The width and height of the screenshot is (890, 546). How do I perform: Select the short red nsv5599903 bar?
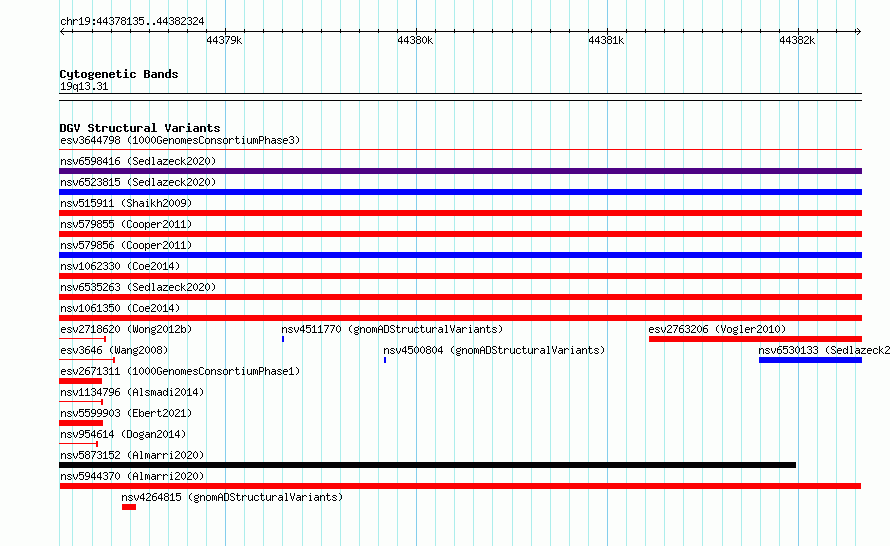(x=81, y=423)
